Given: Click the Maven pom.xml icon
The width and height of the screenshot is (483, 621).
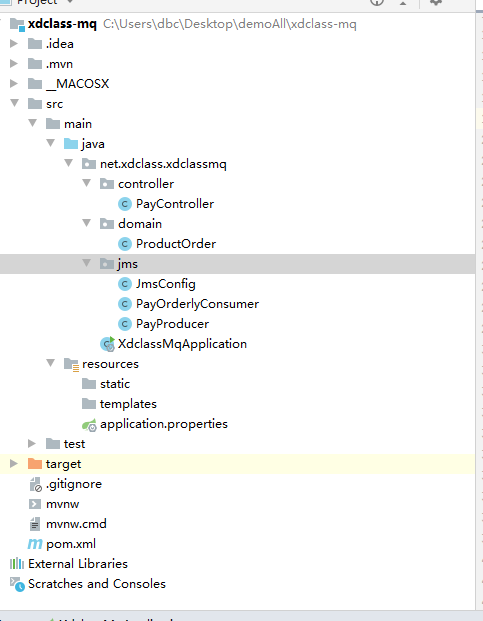Looking at the screenshot, I should click(35, 544).
